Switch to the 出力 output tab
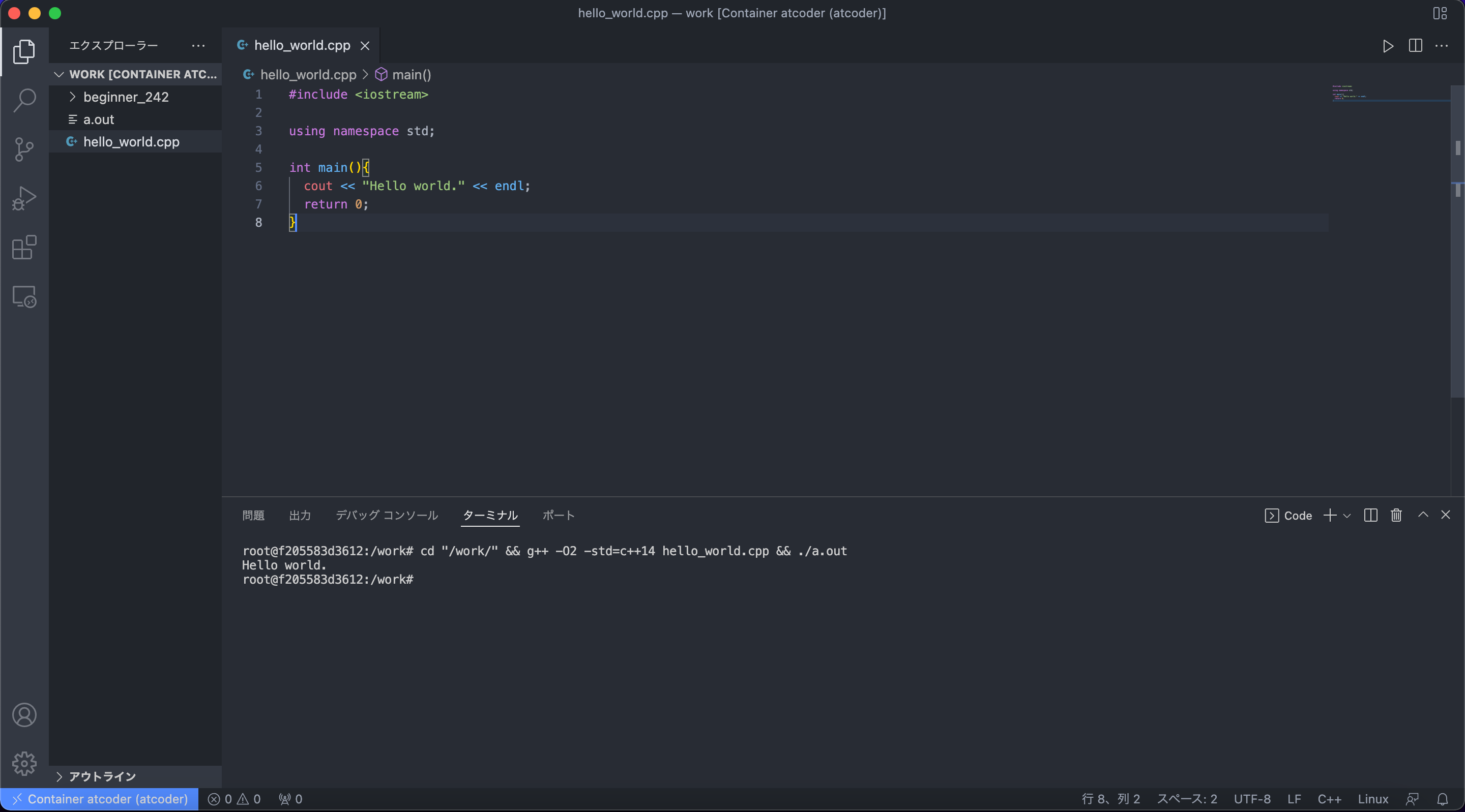This screenshot has width=1465, height=812. pyautogui.click(x=300, y=515)
